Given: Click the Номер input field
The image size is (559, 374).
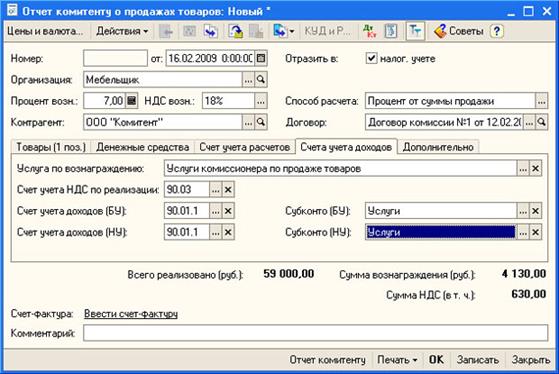Looking at the screenshot, I should point(115,58).
